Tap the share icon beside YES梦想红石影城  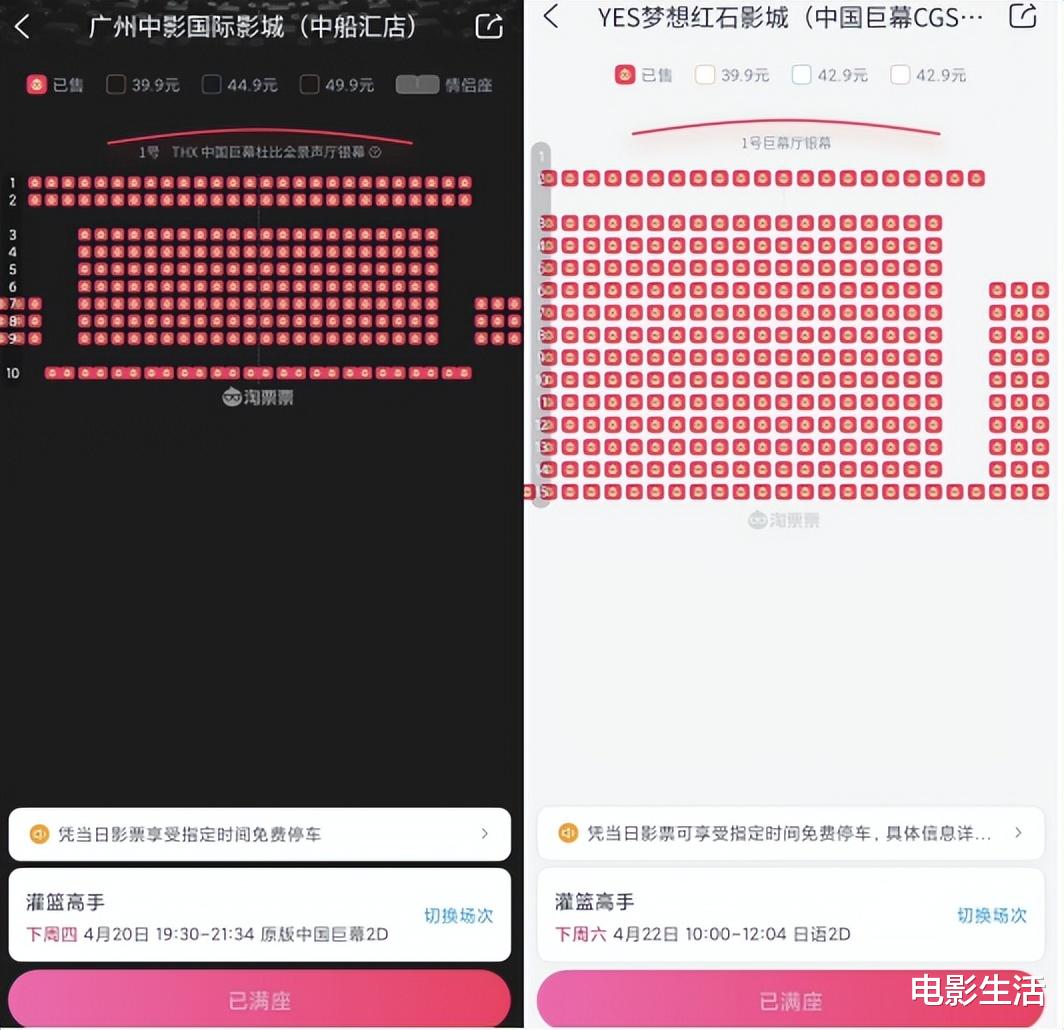point(1023,16)
